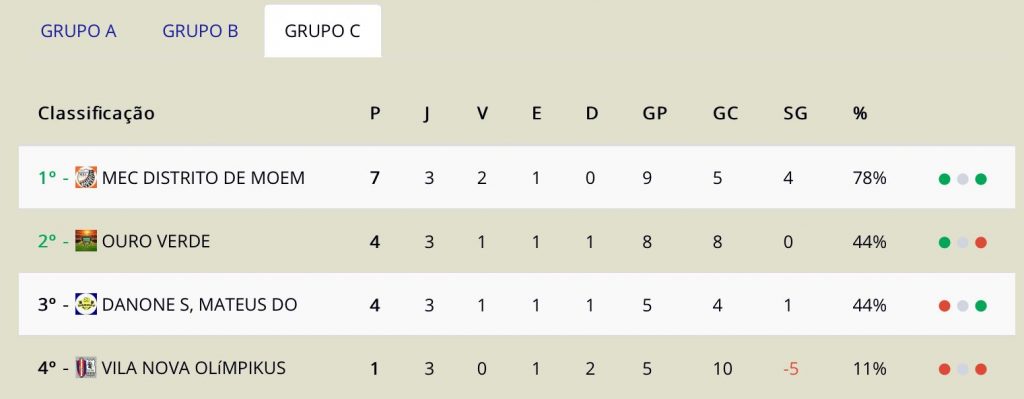Click the last red result dot for Ouro Verde
This screenshot has width=1024, height=399.
[981, 243]
